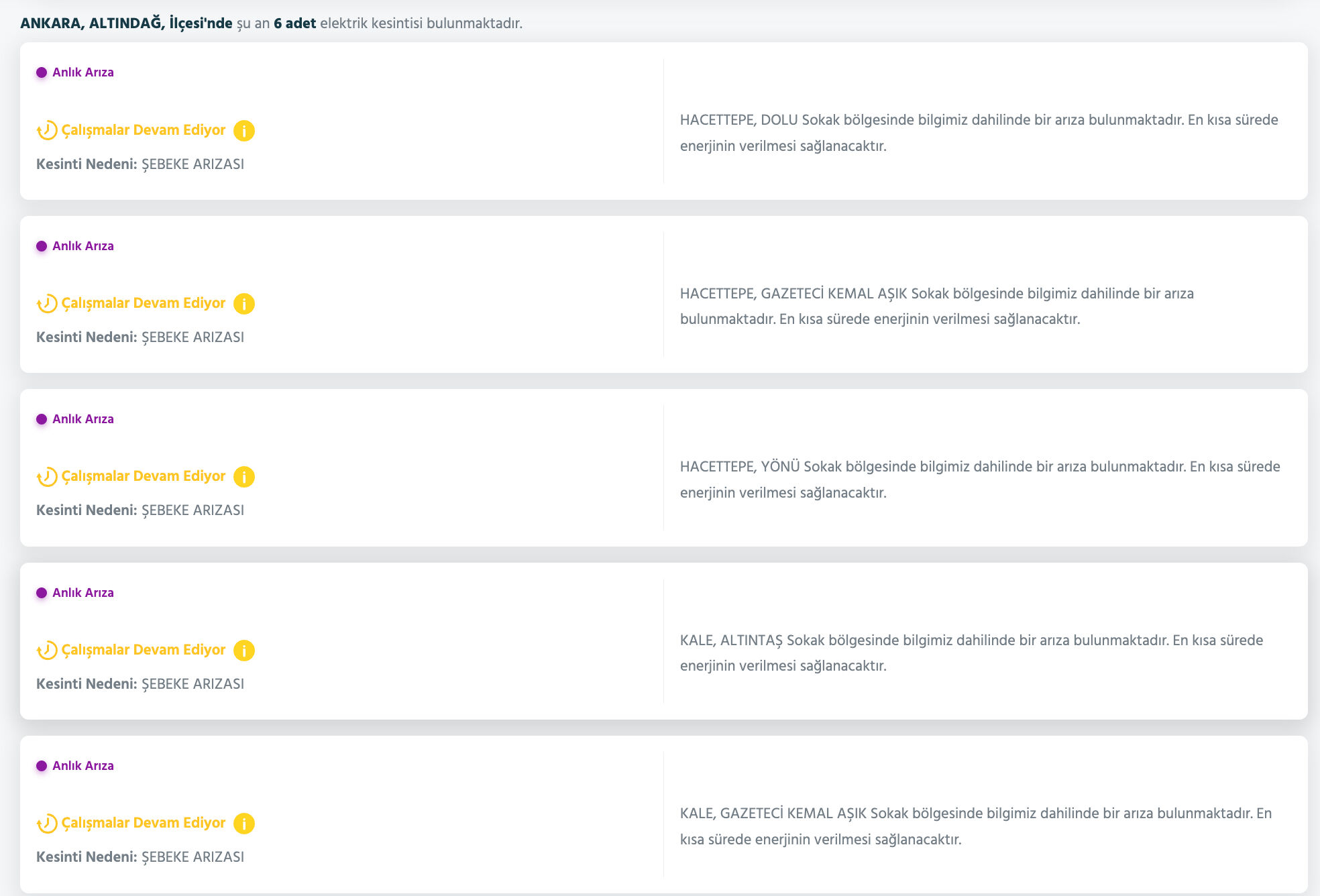Click info icon for YÖNÜ Sokak outage

click(x=243, y=477)
